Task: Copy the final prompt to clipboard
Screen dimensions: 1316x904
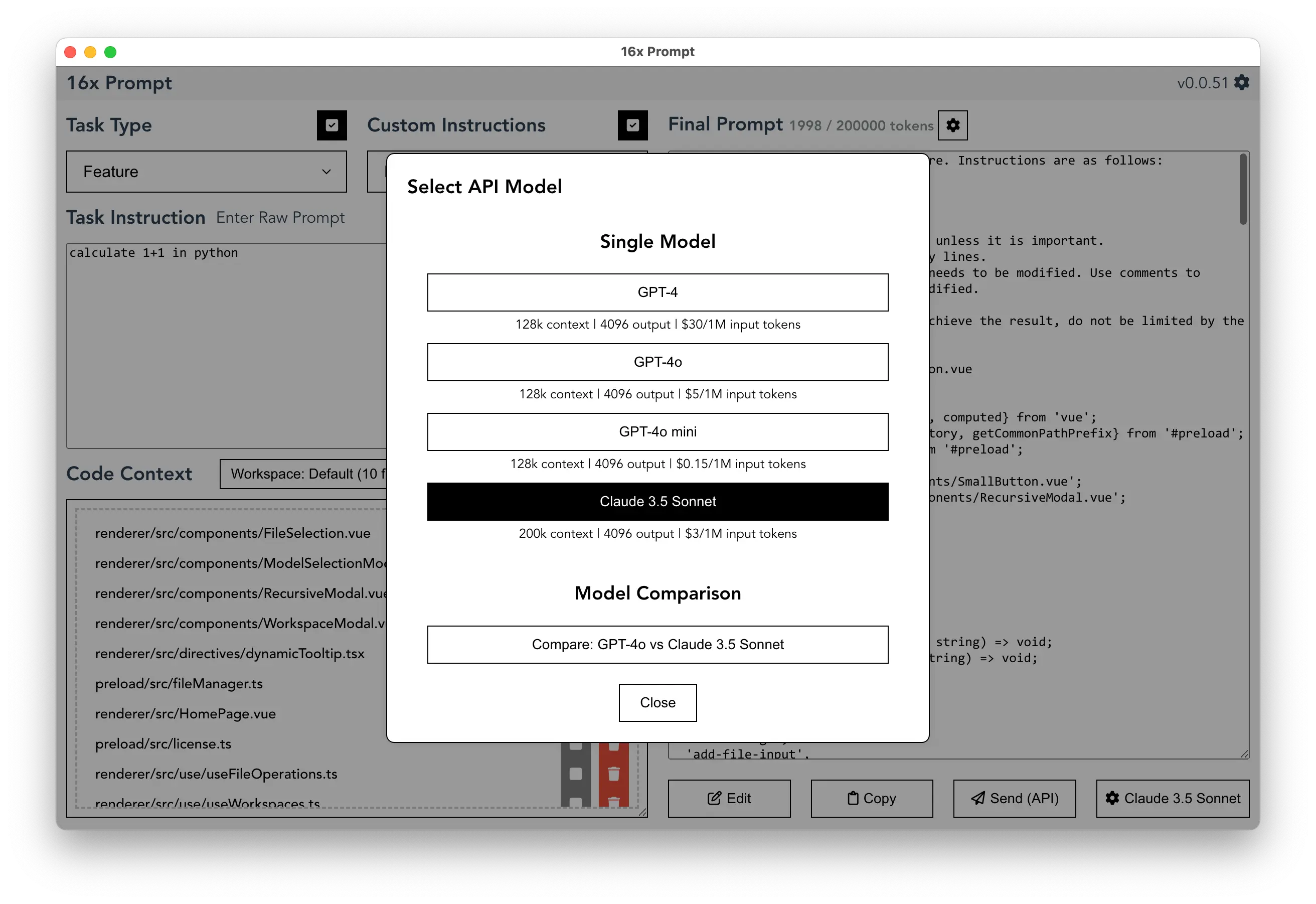Action: 872,798
